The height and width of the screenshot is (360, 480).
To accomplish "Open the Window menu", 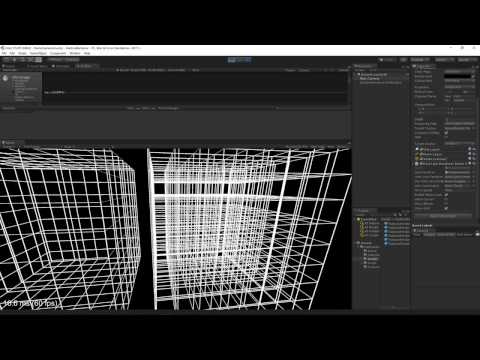I will coord(75,53).
